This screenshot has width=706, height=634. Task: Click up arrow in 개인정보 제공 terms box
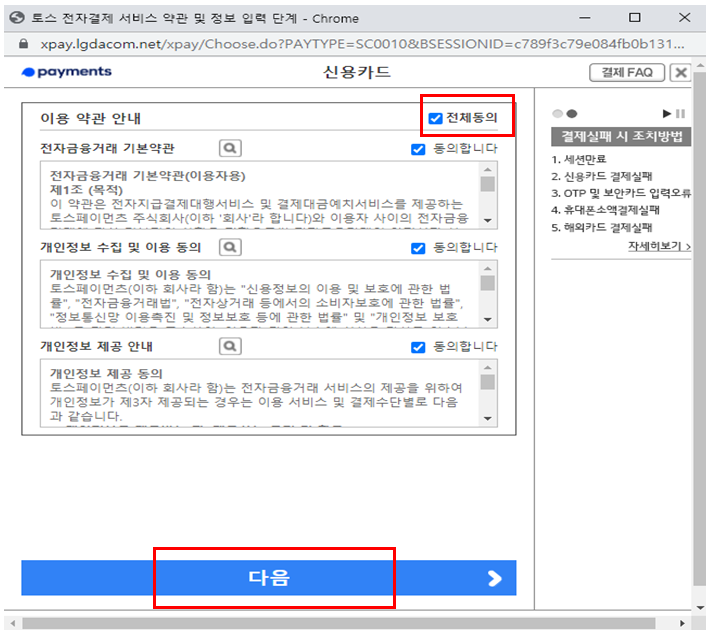click(488, 368)
